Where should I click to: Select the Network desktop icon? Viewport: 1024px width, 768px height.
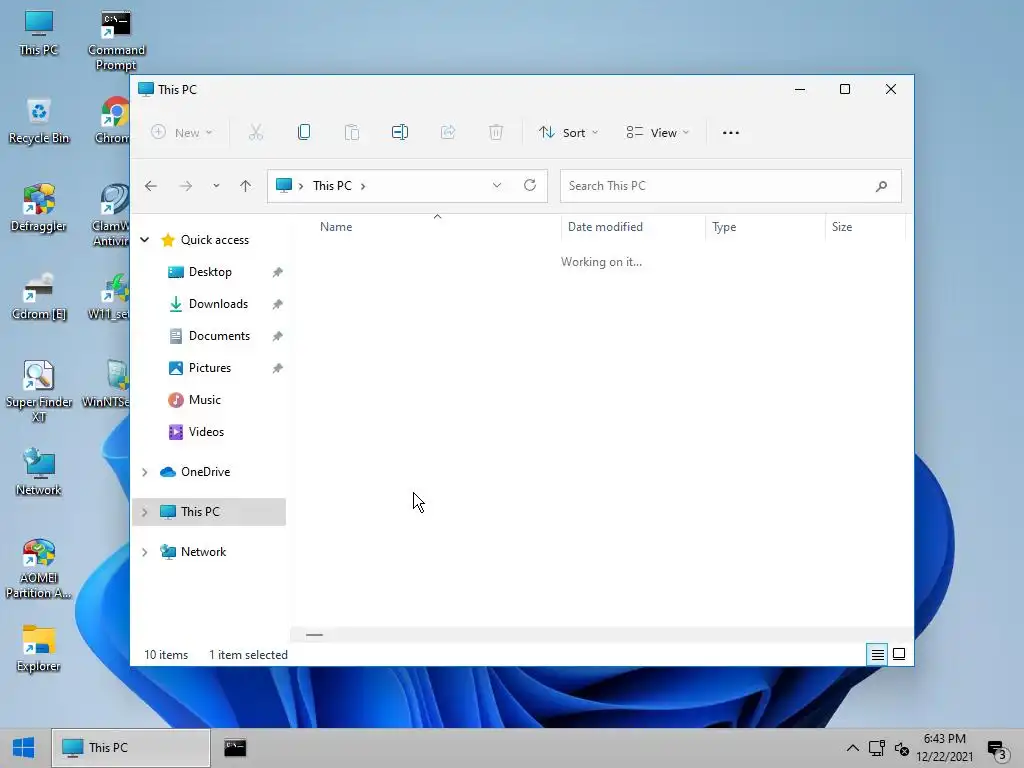tap(39, 472)
